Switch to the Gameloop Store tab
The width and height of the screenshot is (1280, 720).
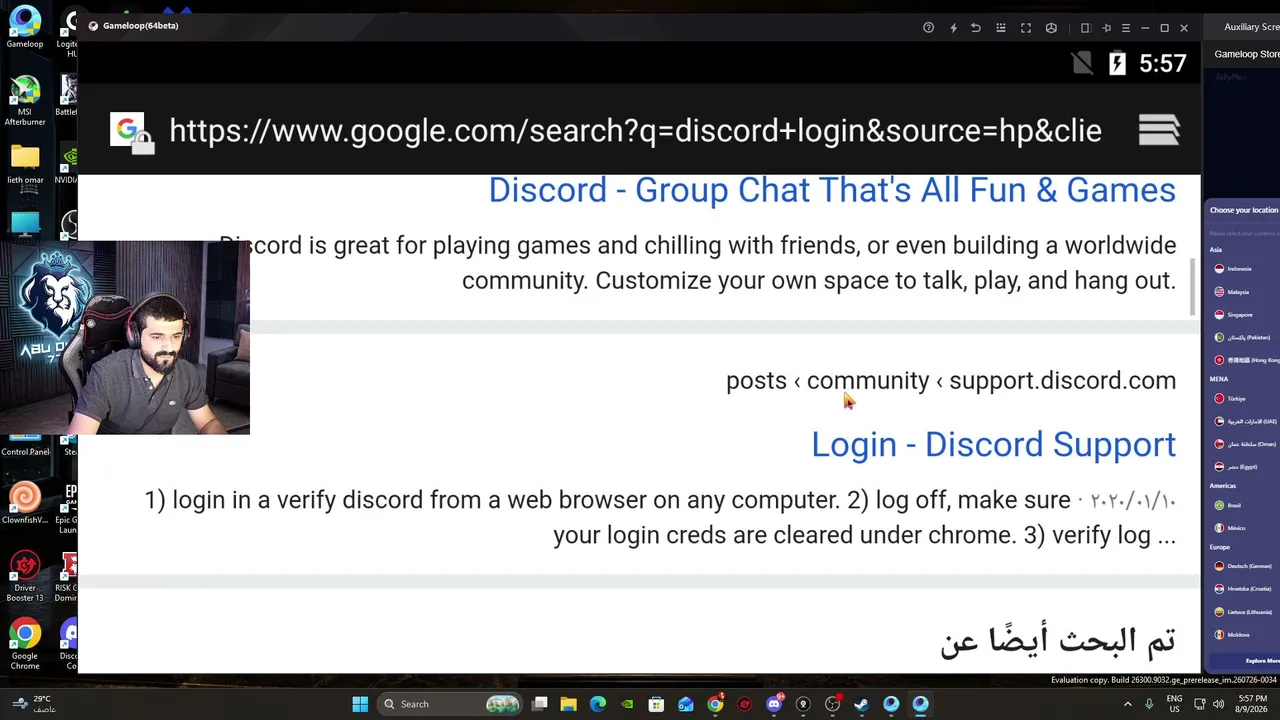[x=1247, y=54]
